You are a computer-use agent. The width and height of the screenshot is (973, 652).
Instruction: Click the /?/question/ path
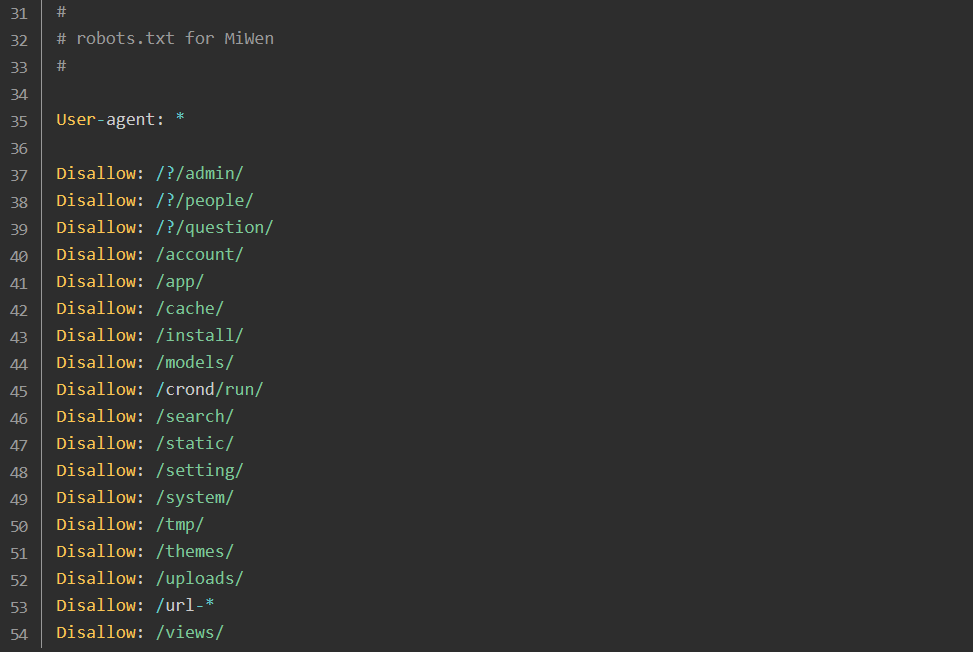click(x=215, y=228)
